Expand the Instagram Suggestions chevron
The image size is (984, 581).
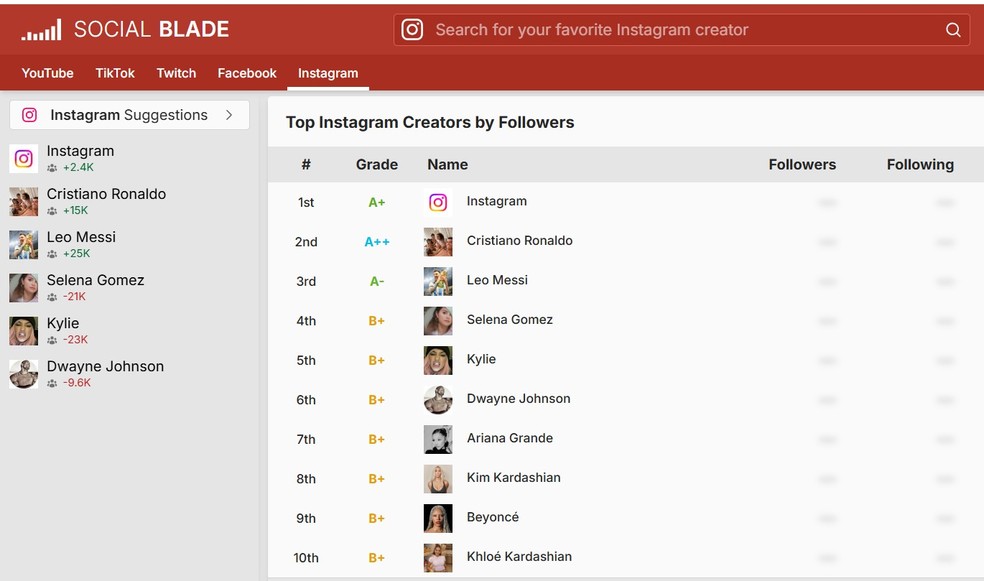coord(229,115)
